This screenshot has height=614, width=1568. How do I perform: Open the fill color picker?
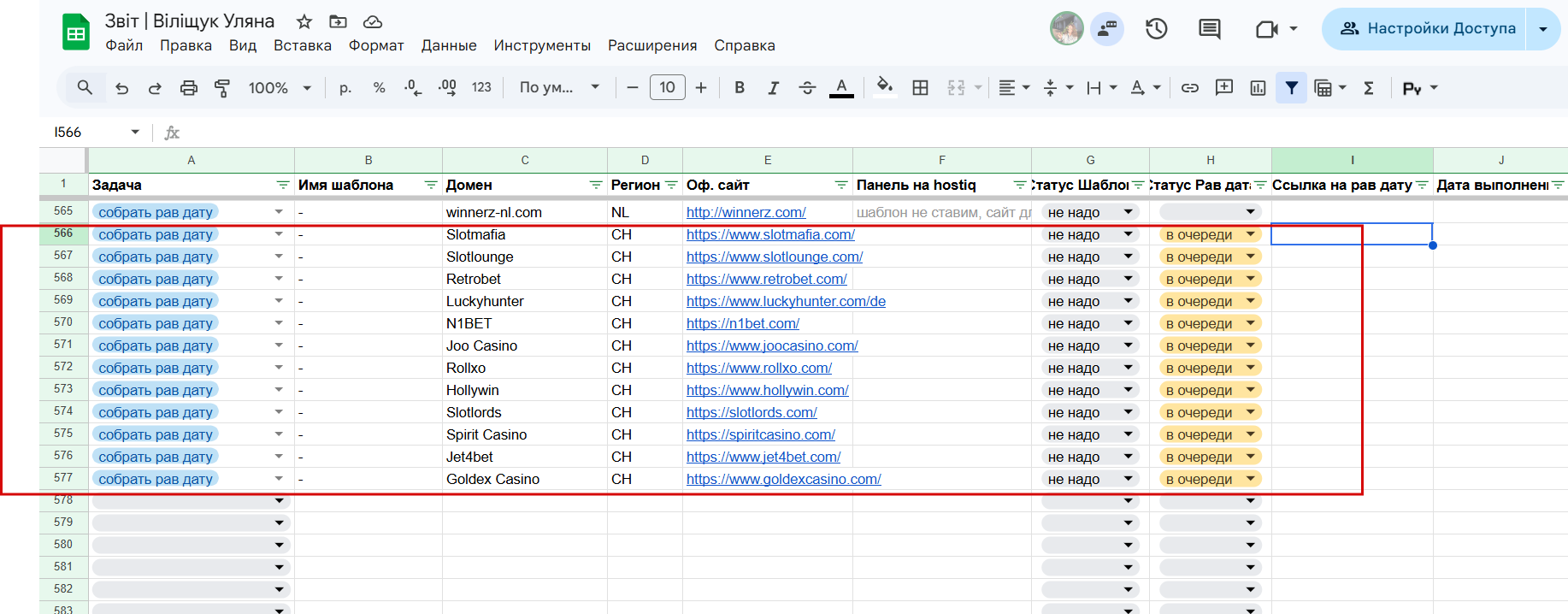tap(885, 87)
